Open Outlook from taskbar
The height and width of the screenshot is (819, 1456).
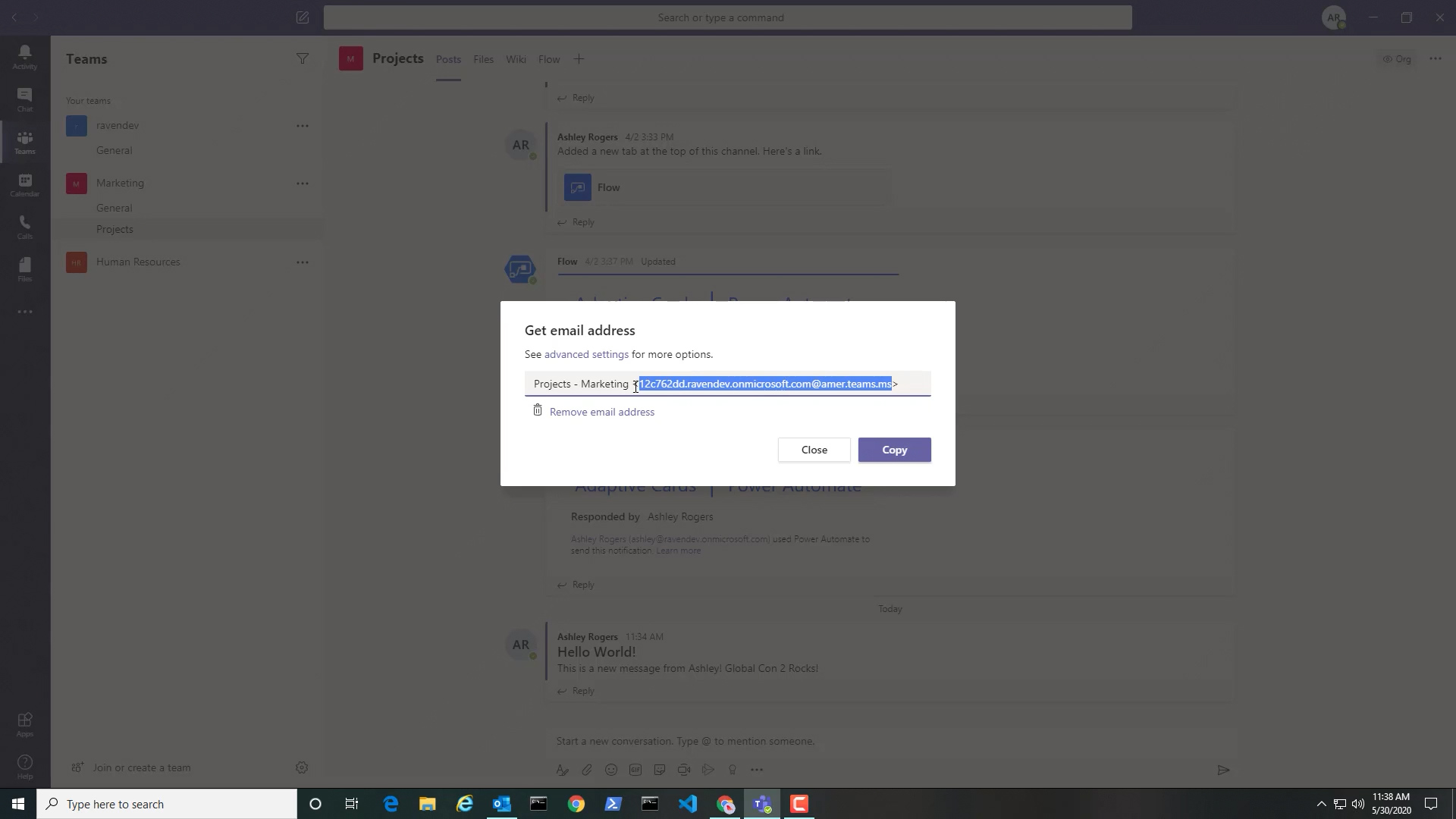pyautogui.click(x=502, y=804)
